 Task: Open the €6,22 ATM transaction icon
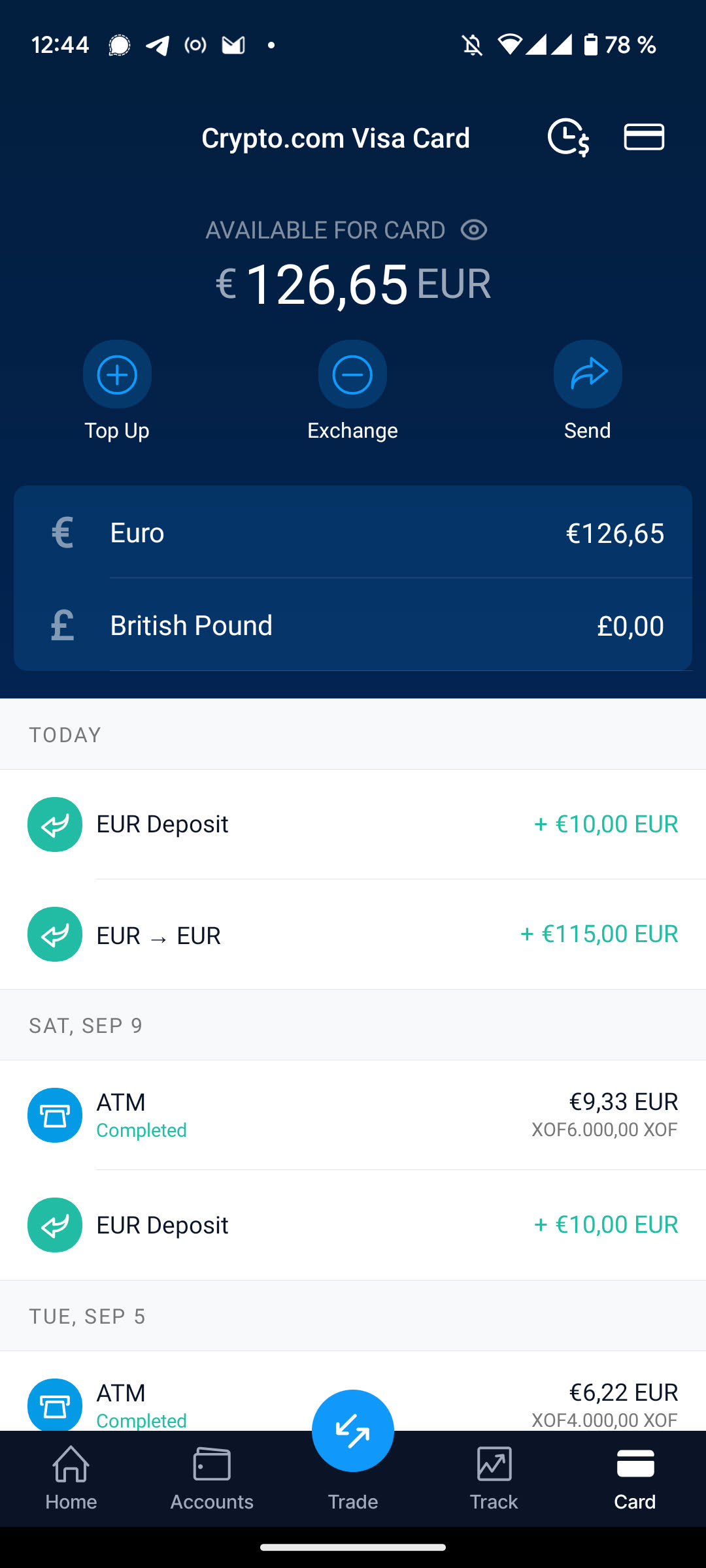tap(55, 1403)
